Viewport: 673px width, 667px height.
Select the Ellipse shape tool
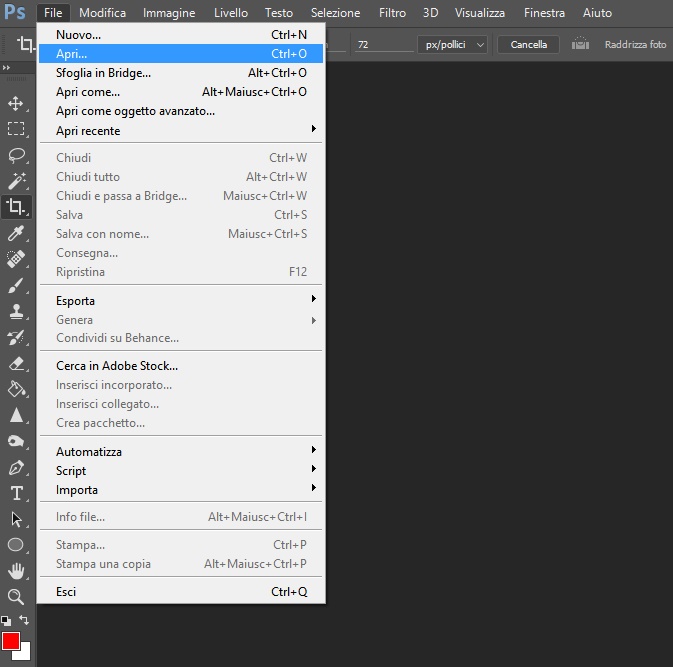pyautogui.click(x=16, y=545)
